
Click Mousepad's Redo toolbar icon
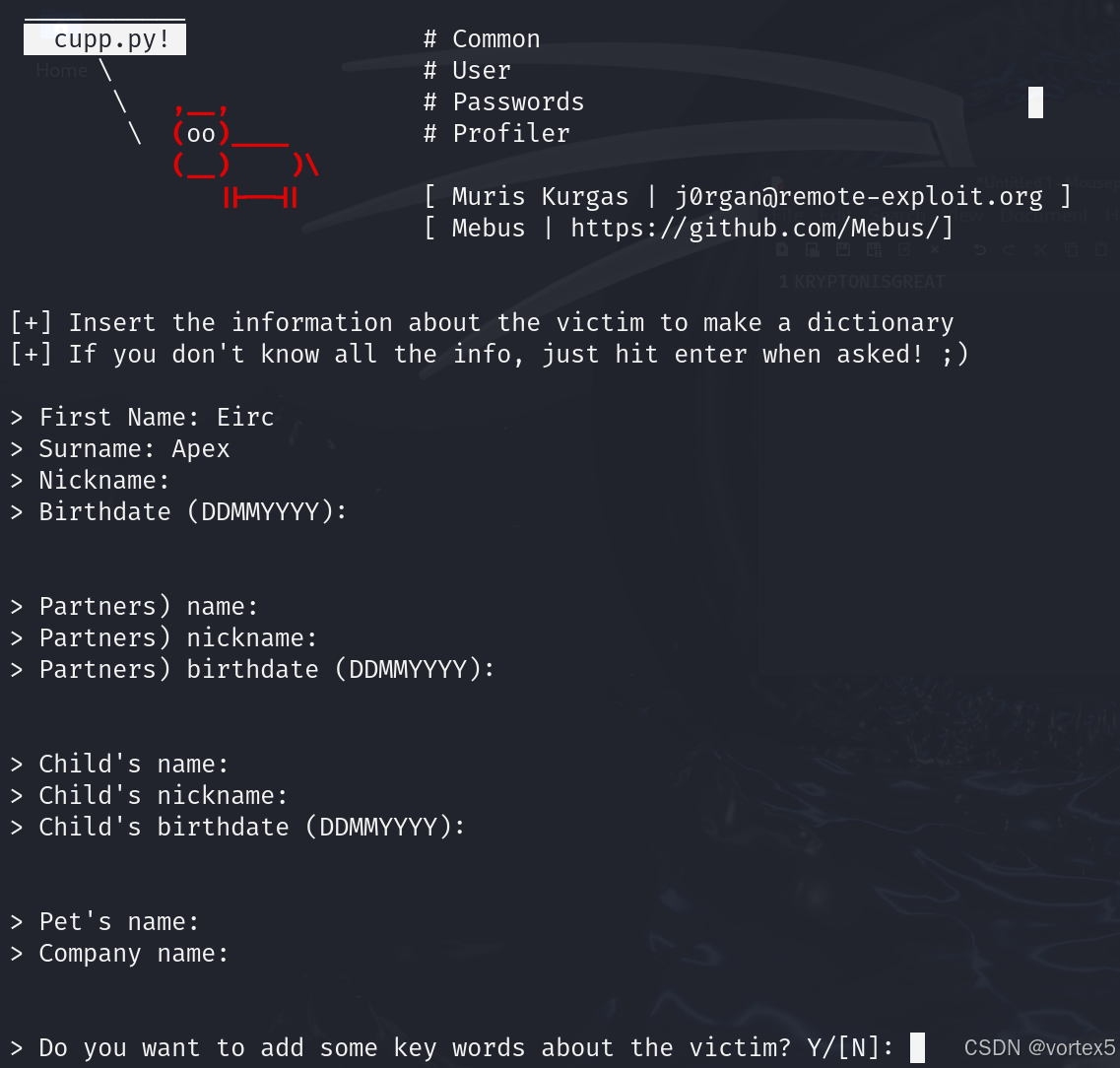(x=1009, y=249)
